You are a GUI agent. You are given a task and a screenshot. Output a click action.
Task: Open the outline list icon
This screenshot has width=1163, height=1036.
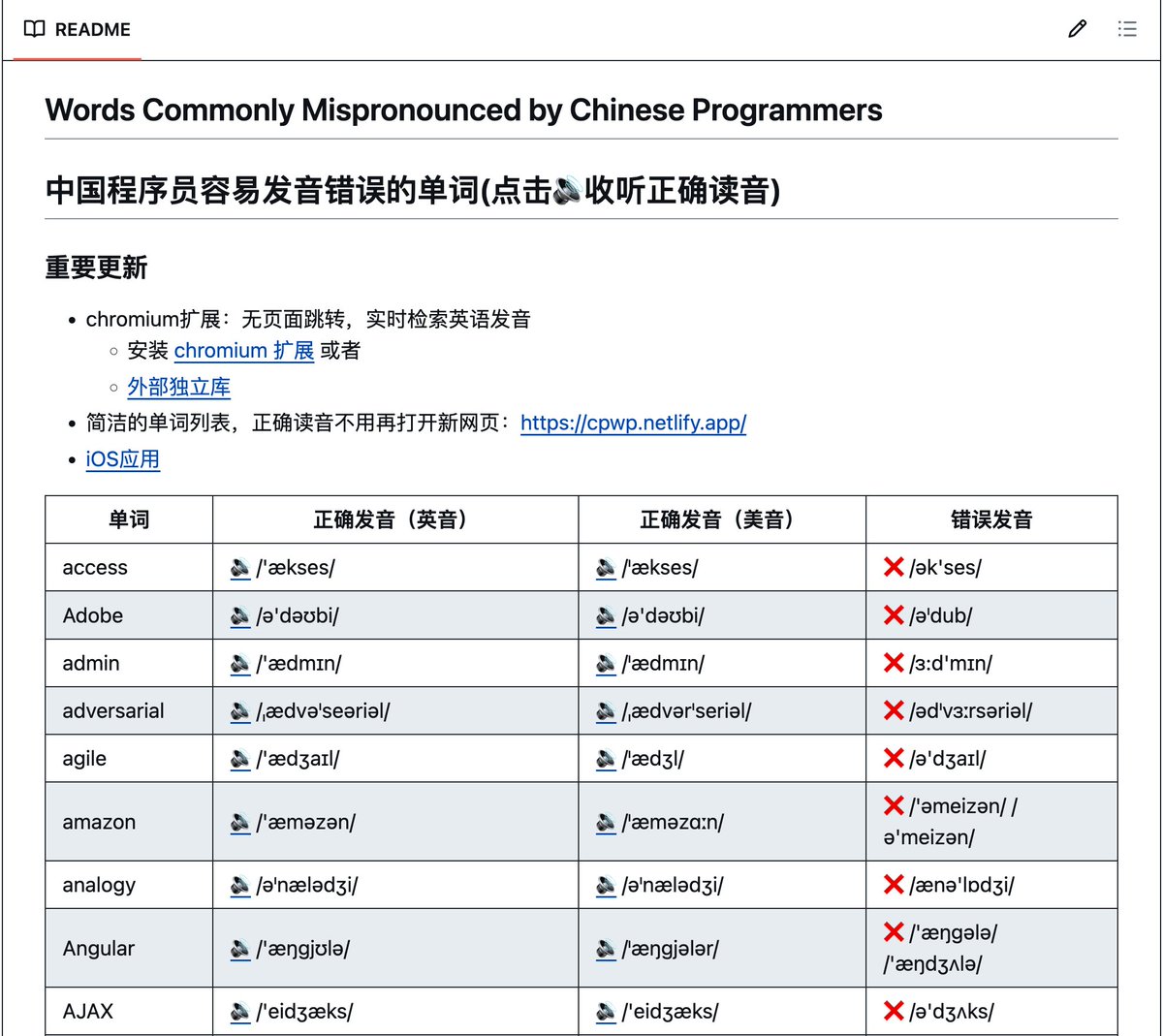[x=1127, y=29]
